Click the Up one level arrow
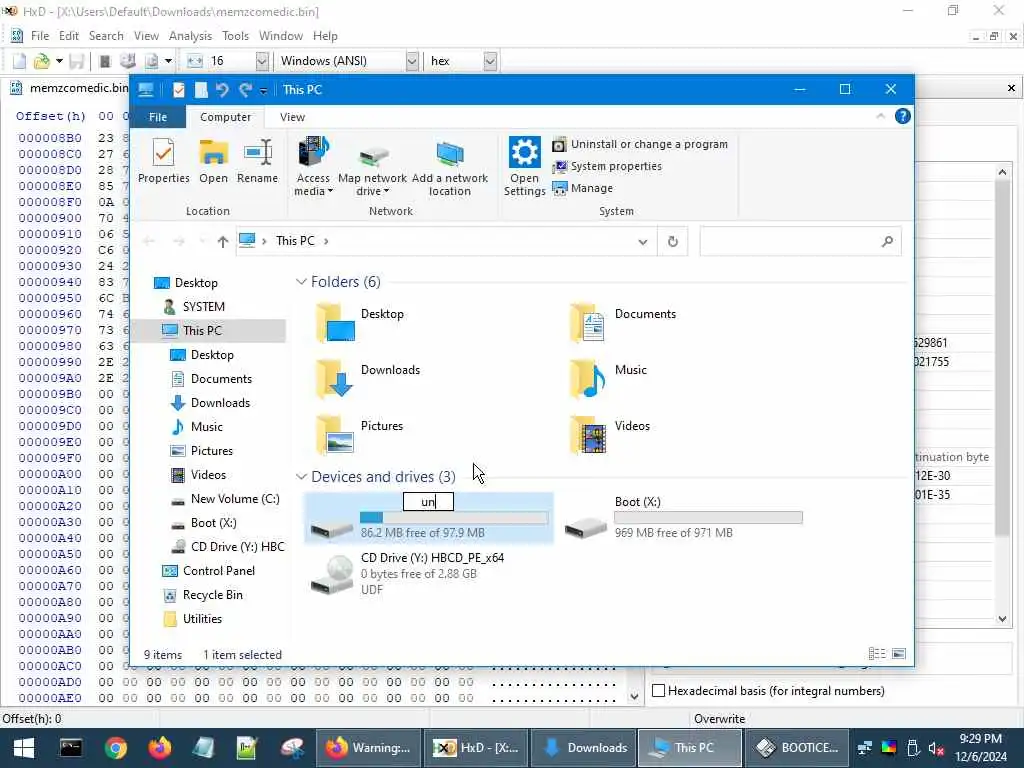 tap(222, 242)
